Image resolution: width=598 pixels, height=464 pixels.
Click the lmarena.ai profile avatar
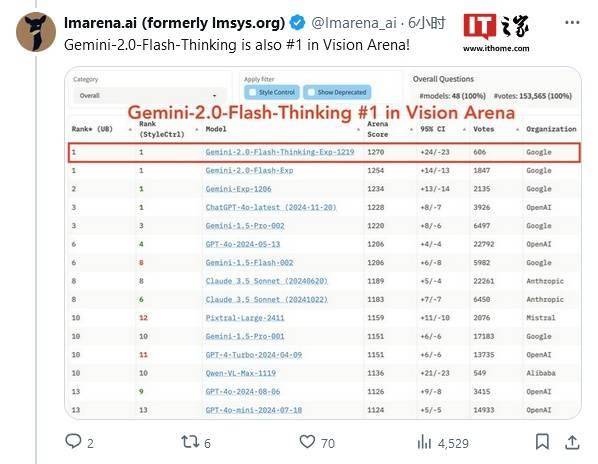point(36,32)
